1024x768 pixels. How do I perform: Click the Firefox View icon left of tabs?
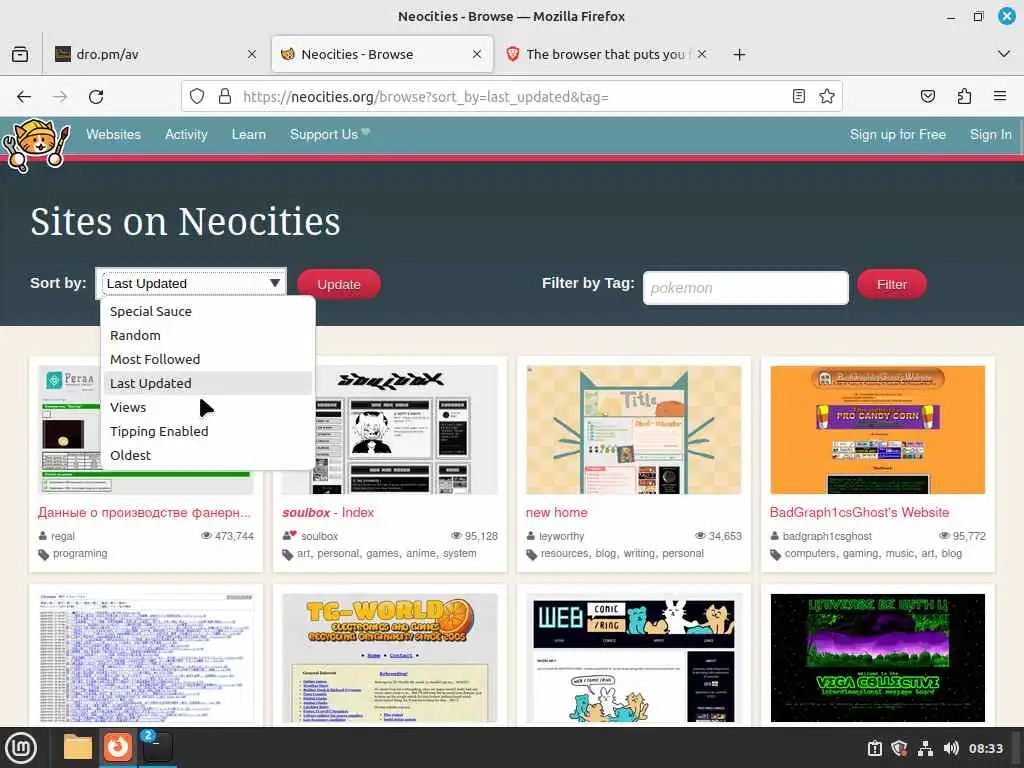point(20,54)
